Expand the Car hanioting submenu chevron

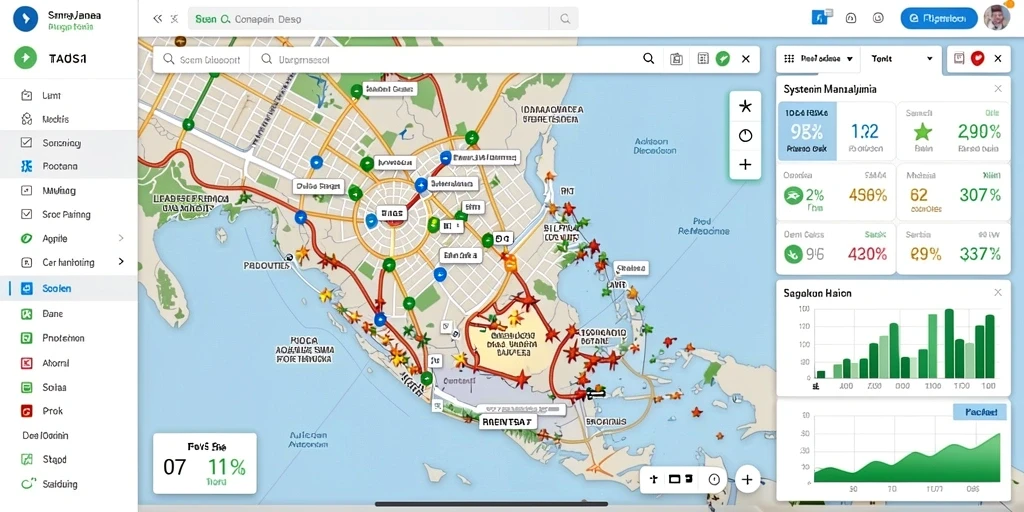[x=121, y=261]
